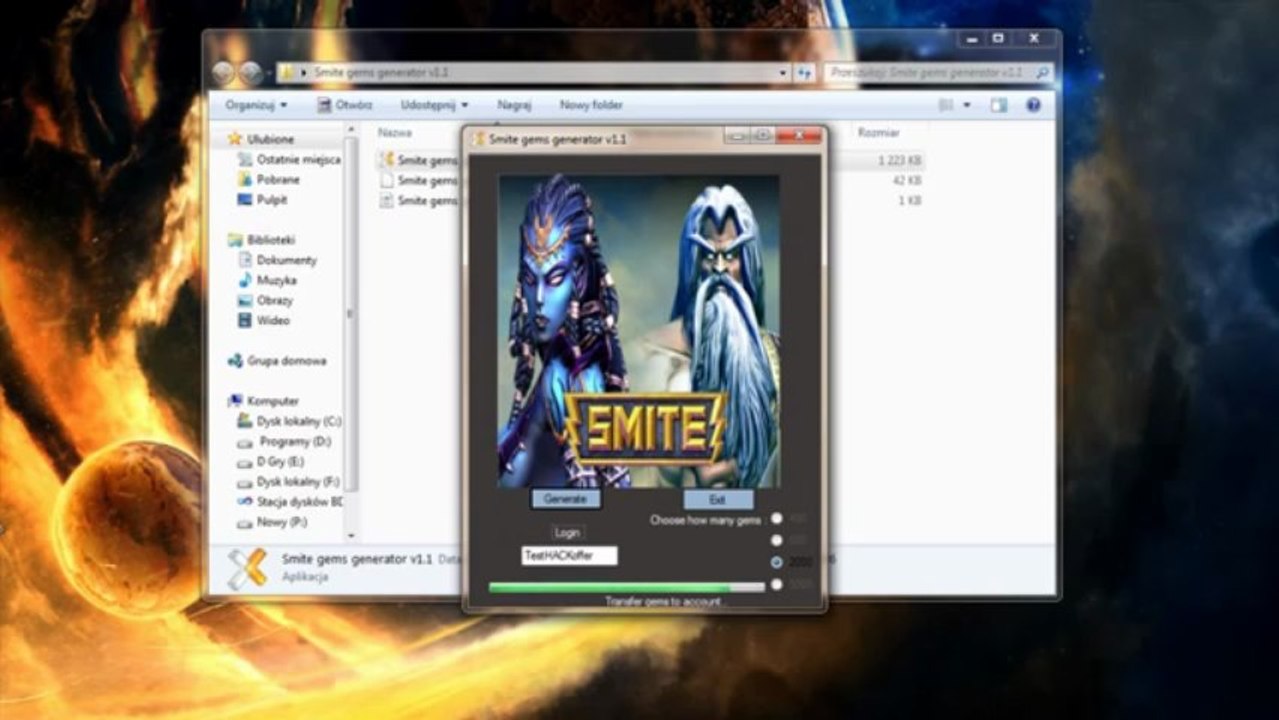The image size is (1279, 720).
Task: Click the Smite icon in generator title bar
Action: click(478, 139)
